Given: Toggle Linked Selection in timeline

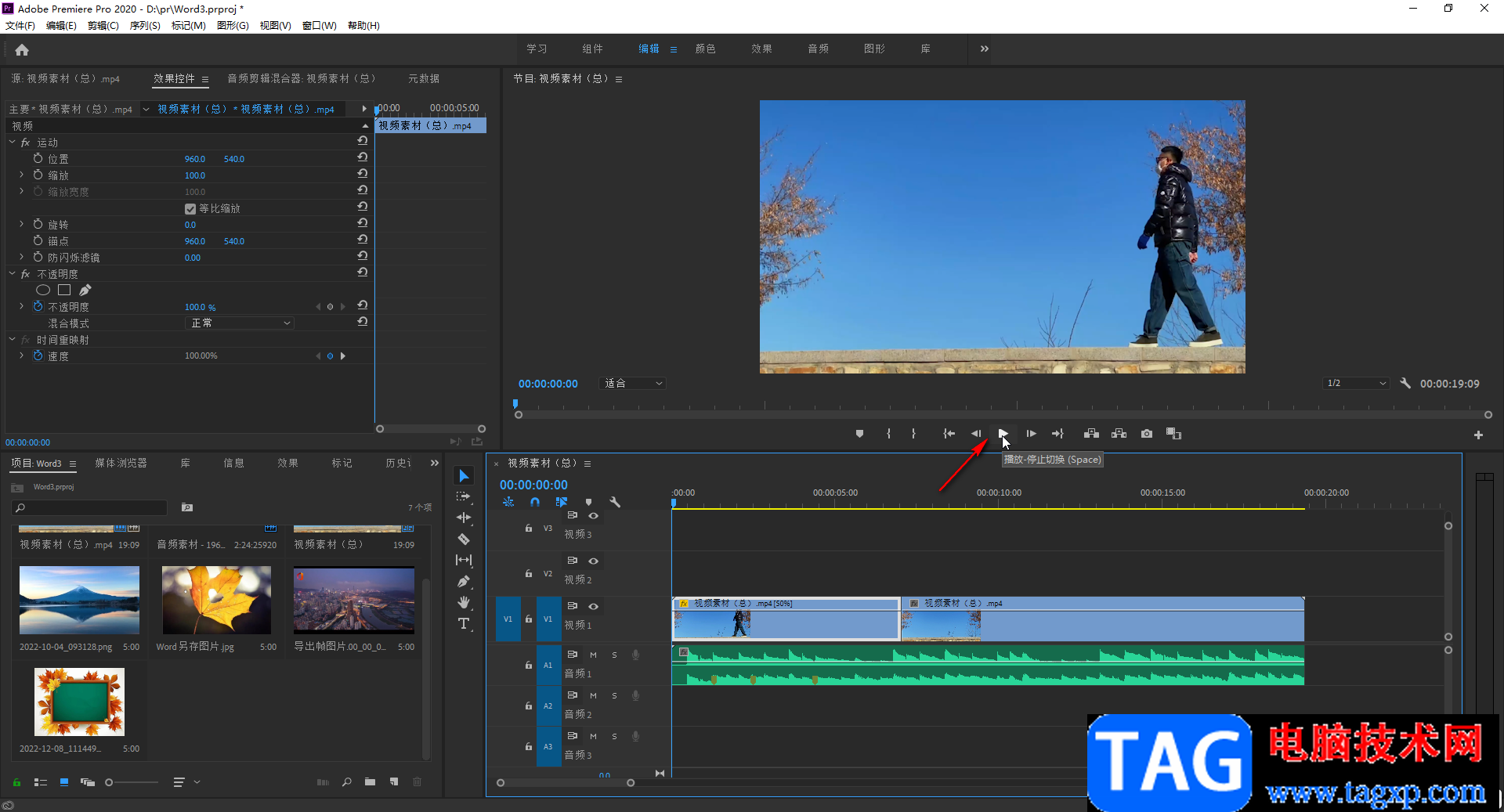Looking at the screenshot, I should [561, 502].
